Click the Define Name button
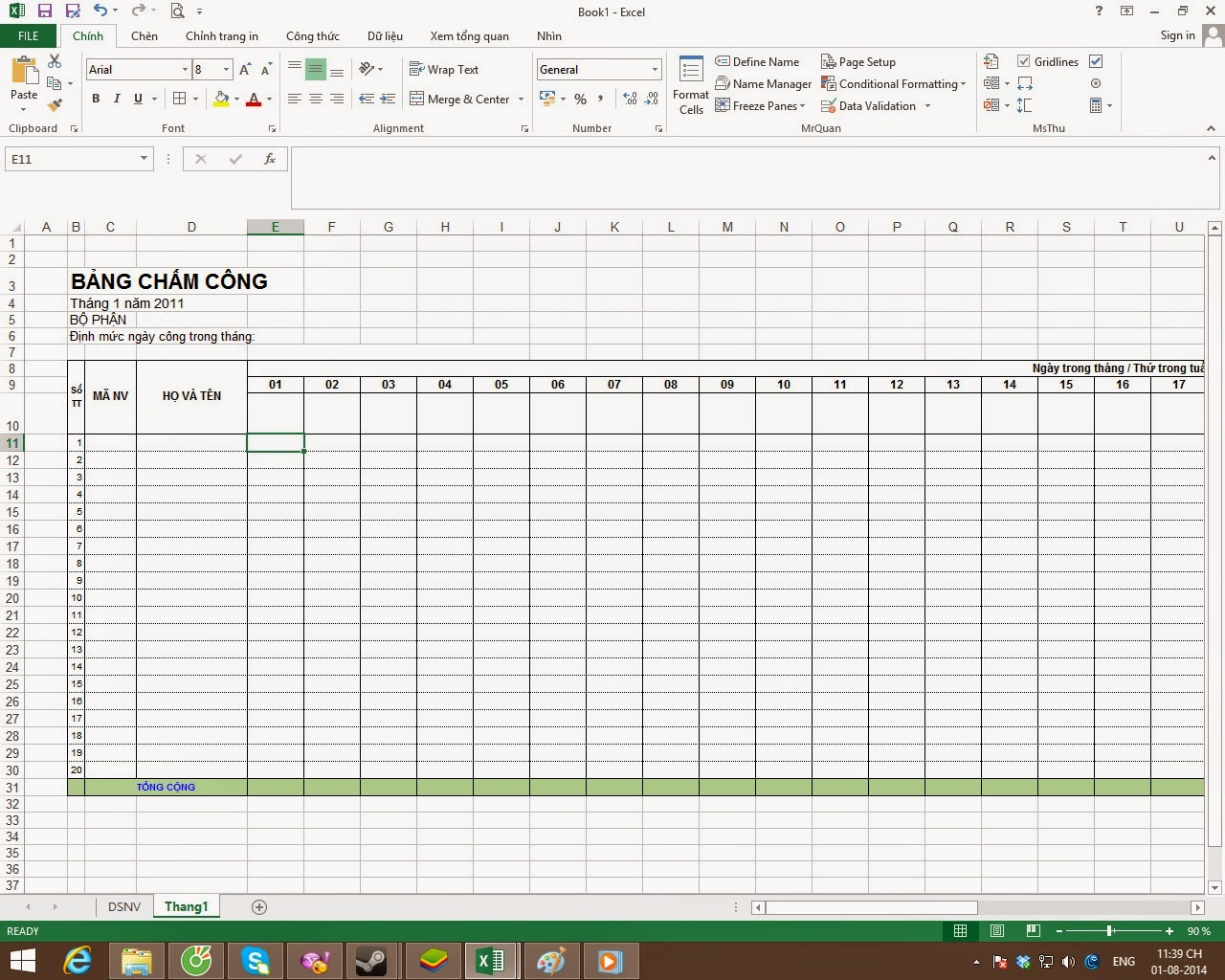Screen dimensions: 1225x980 [758, 61]
